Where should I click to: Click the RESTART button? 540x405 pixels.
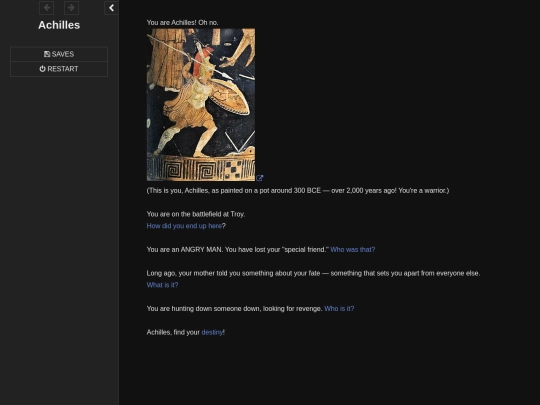coord(59,69)
